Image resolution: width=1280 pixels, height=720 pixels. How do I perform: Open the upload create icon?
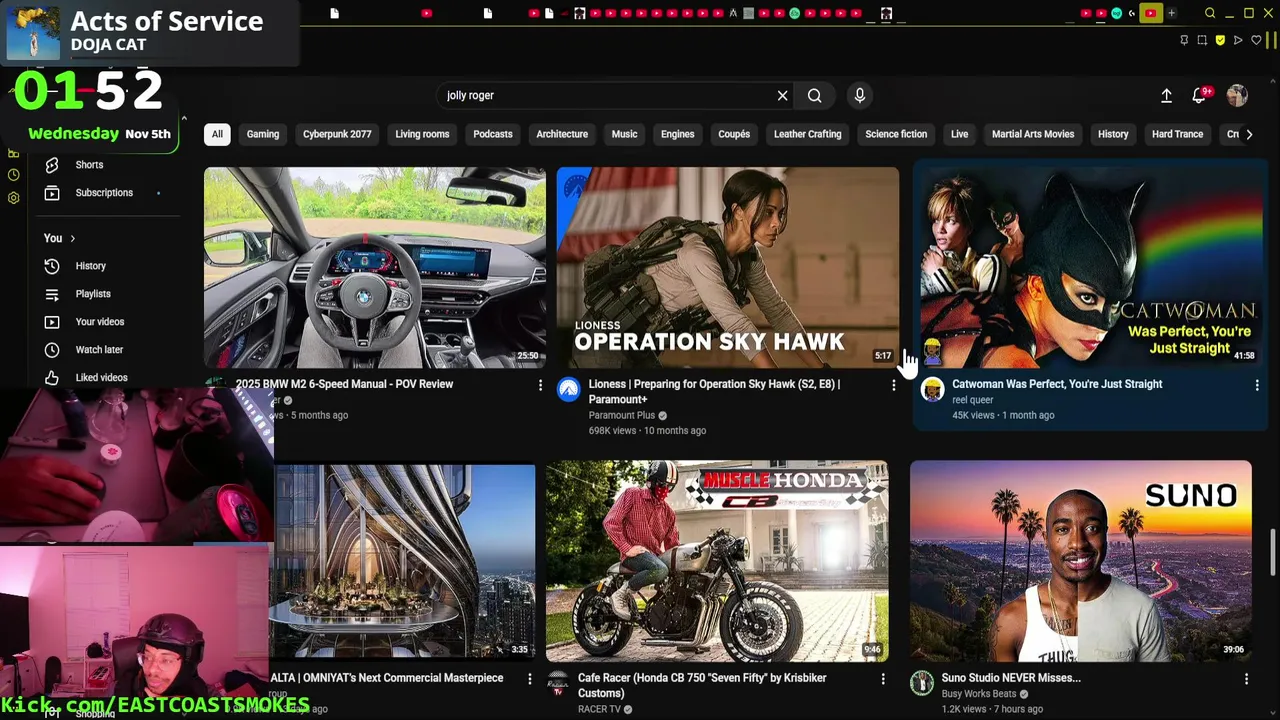[1166, 95]
